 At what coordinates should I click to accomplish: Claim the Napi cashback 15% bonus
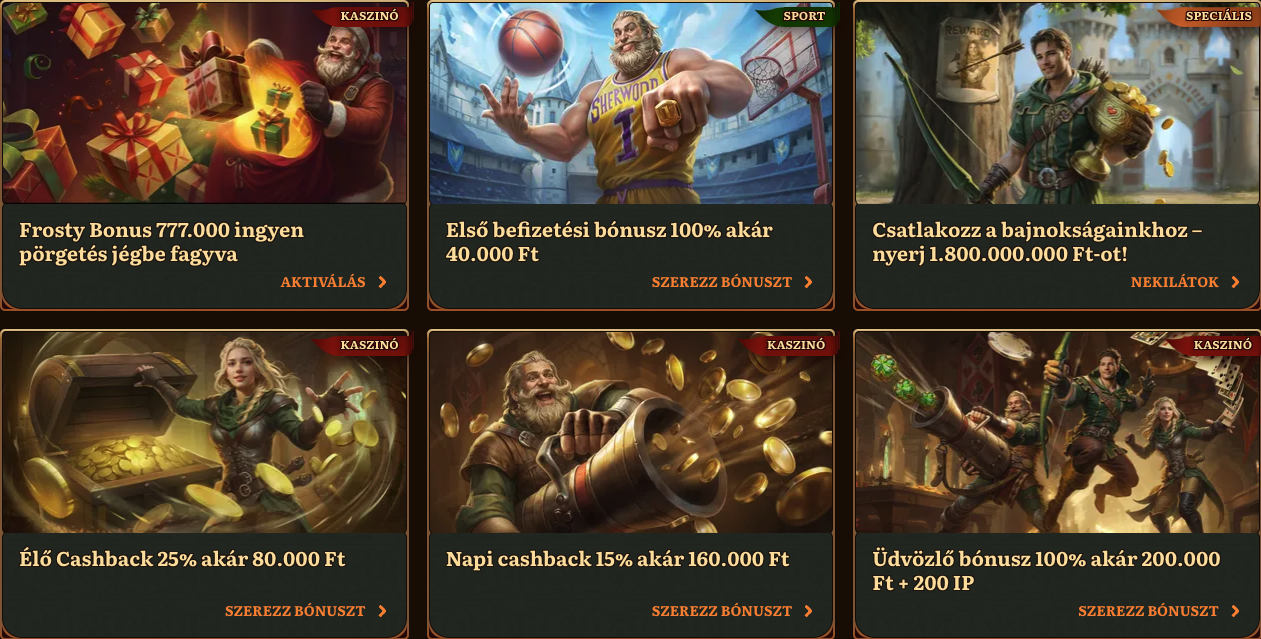click(722, 611)
